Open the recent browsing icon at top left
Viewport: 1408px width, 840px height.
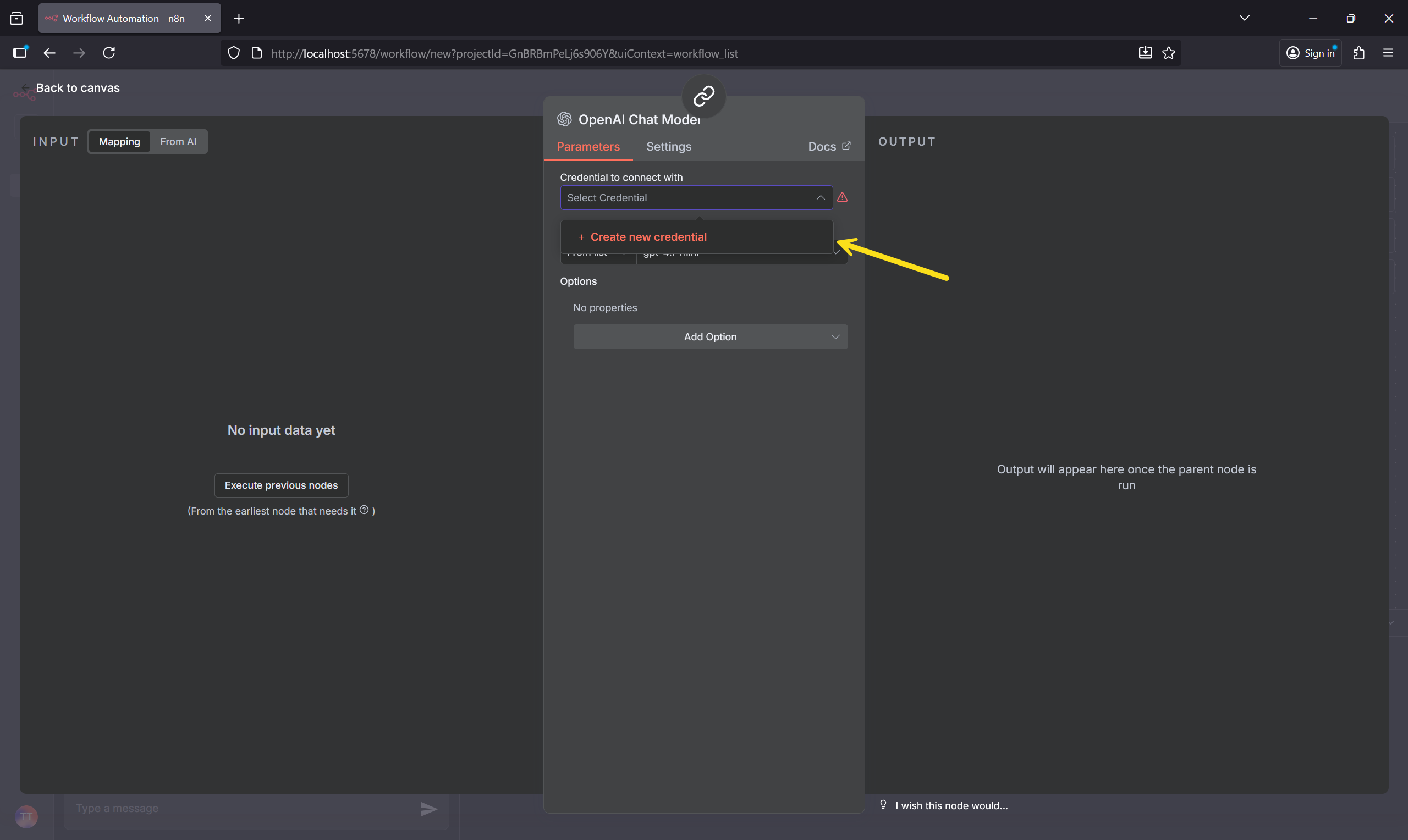pyautogui.click(x=17, y=19)
